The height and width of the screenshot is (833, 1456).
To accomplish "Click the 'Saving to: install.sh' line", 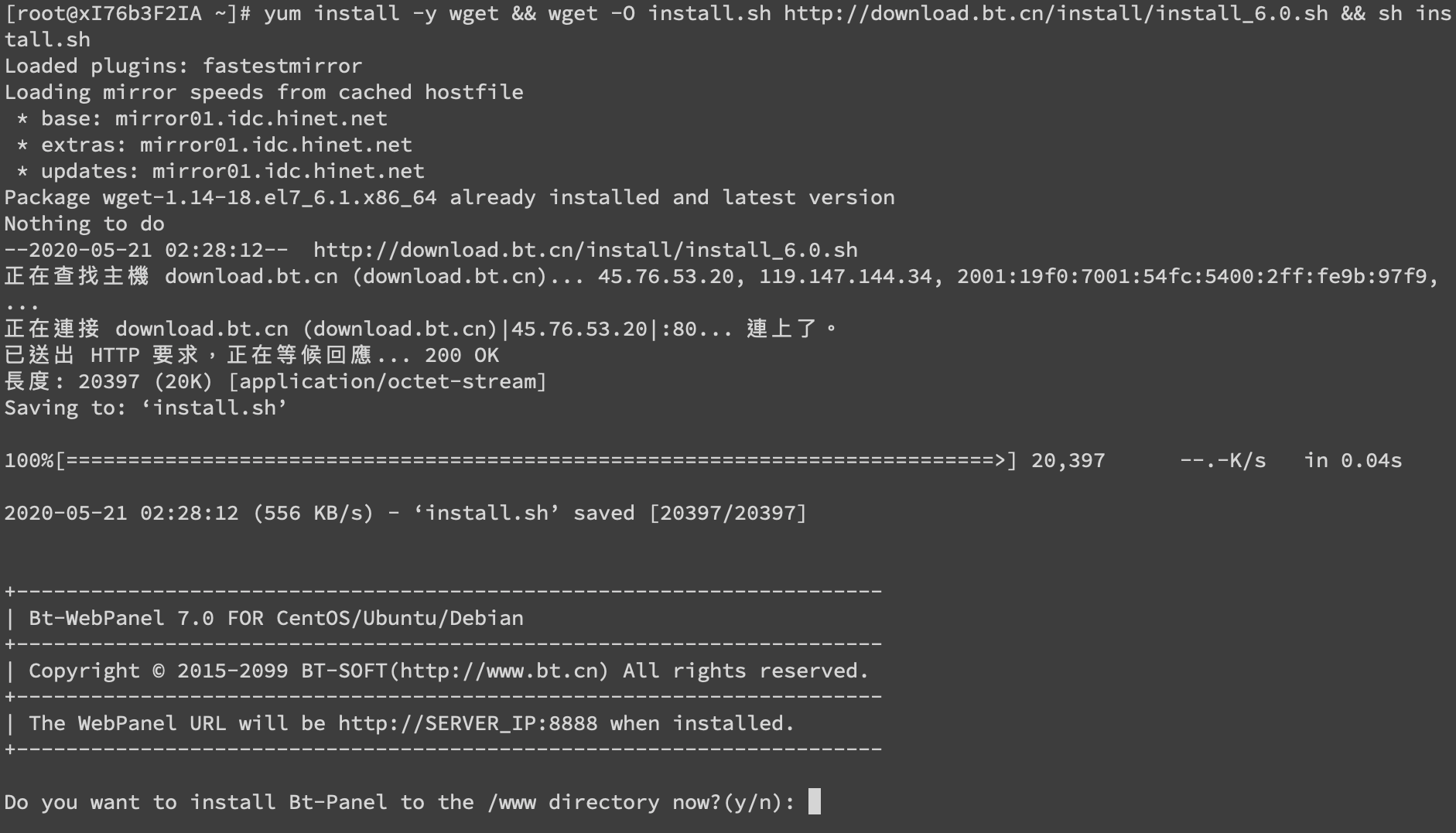I will pyautogui.click(x=146, y=408).
